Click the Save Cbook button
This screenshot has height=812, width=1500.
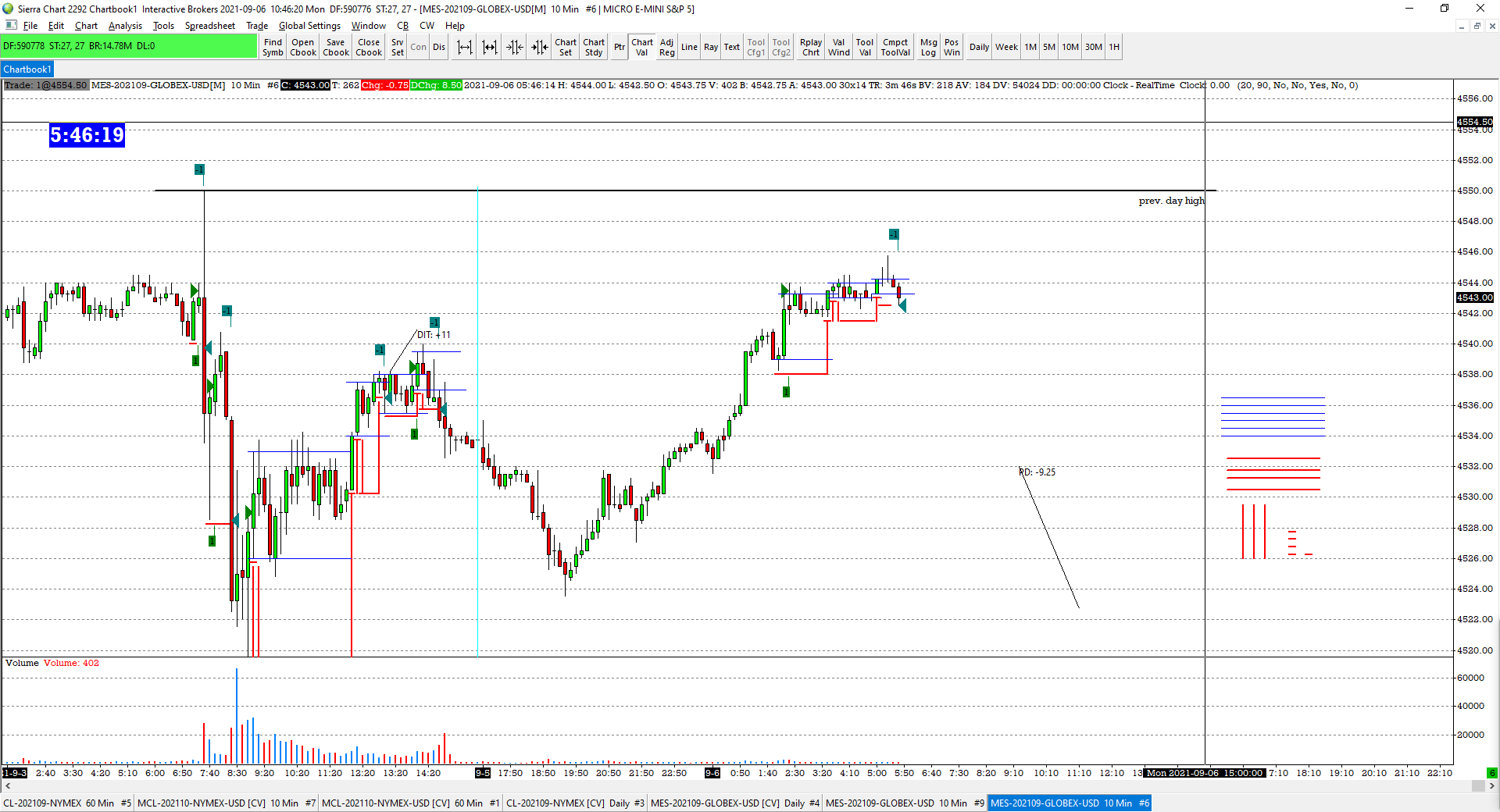pos(336,48)
